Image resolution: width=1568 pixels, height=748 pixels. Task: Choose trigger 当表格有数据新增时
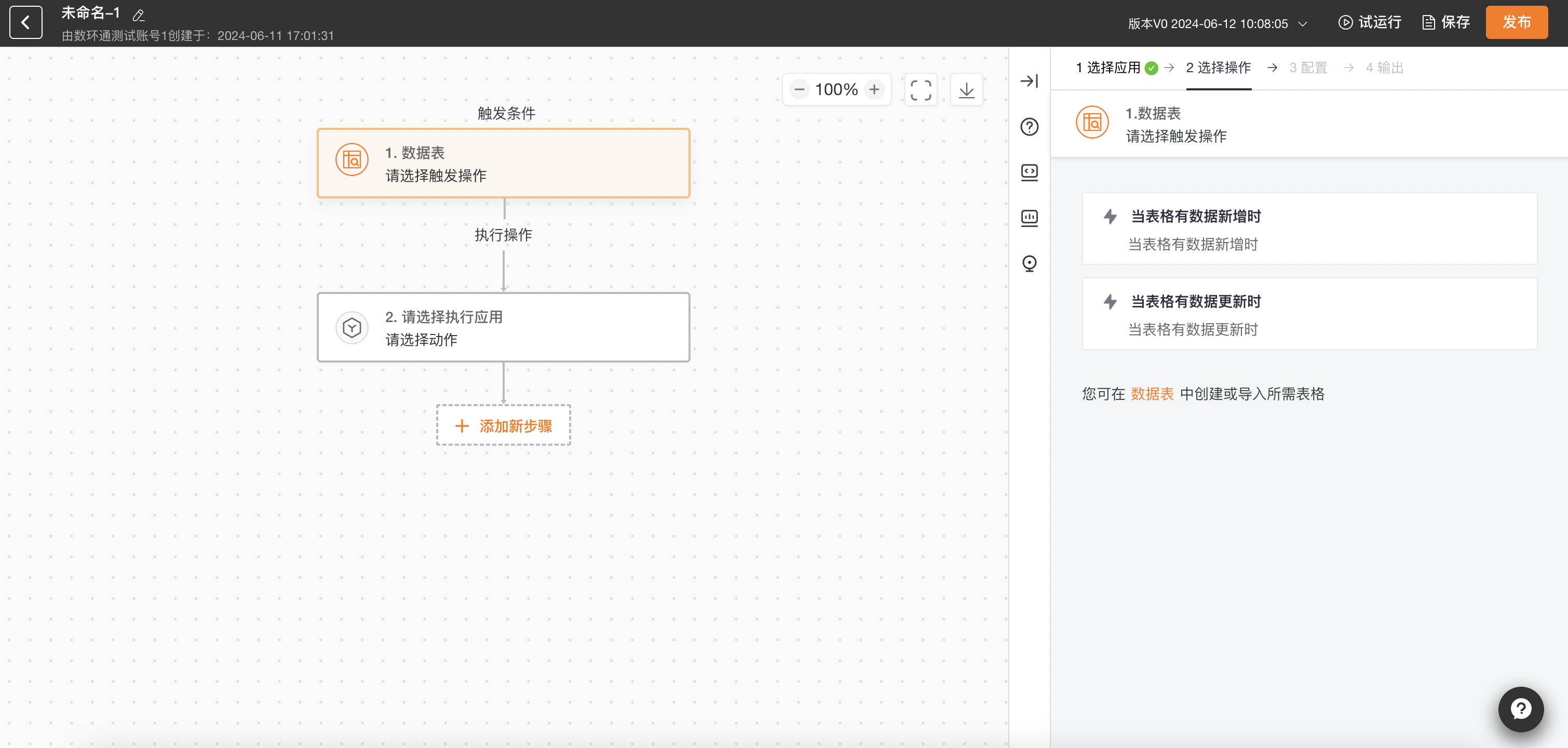pyautogui.click(x=1309, y=229)
